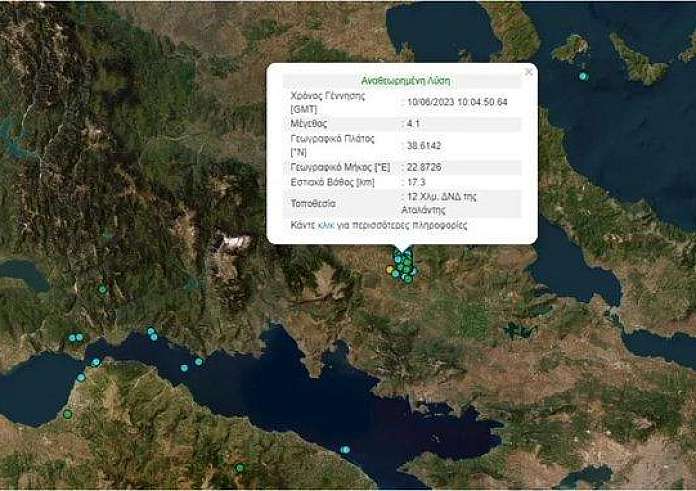
Task: Click the earthquake marker in the northeast sea
Action: [583, 76]
